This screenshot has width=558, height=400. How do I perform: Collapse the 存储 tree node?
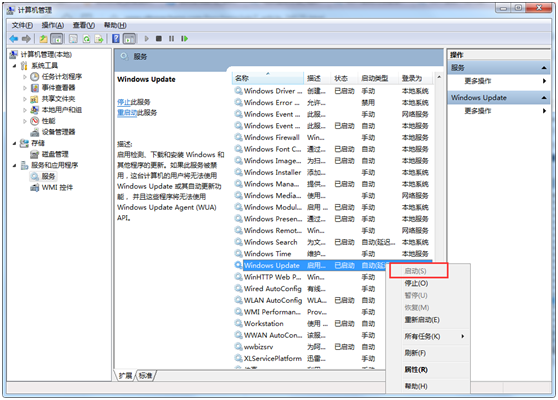pos(14,143)
